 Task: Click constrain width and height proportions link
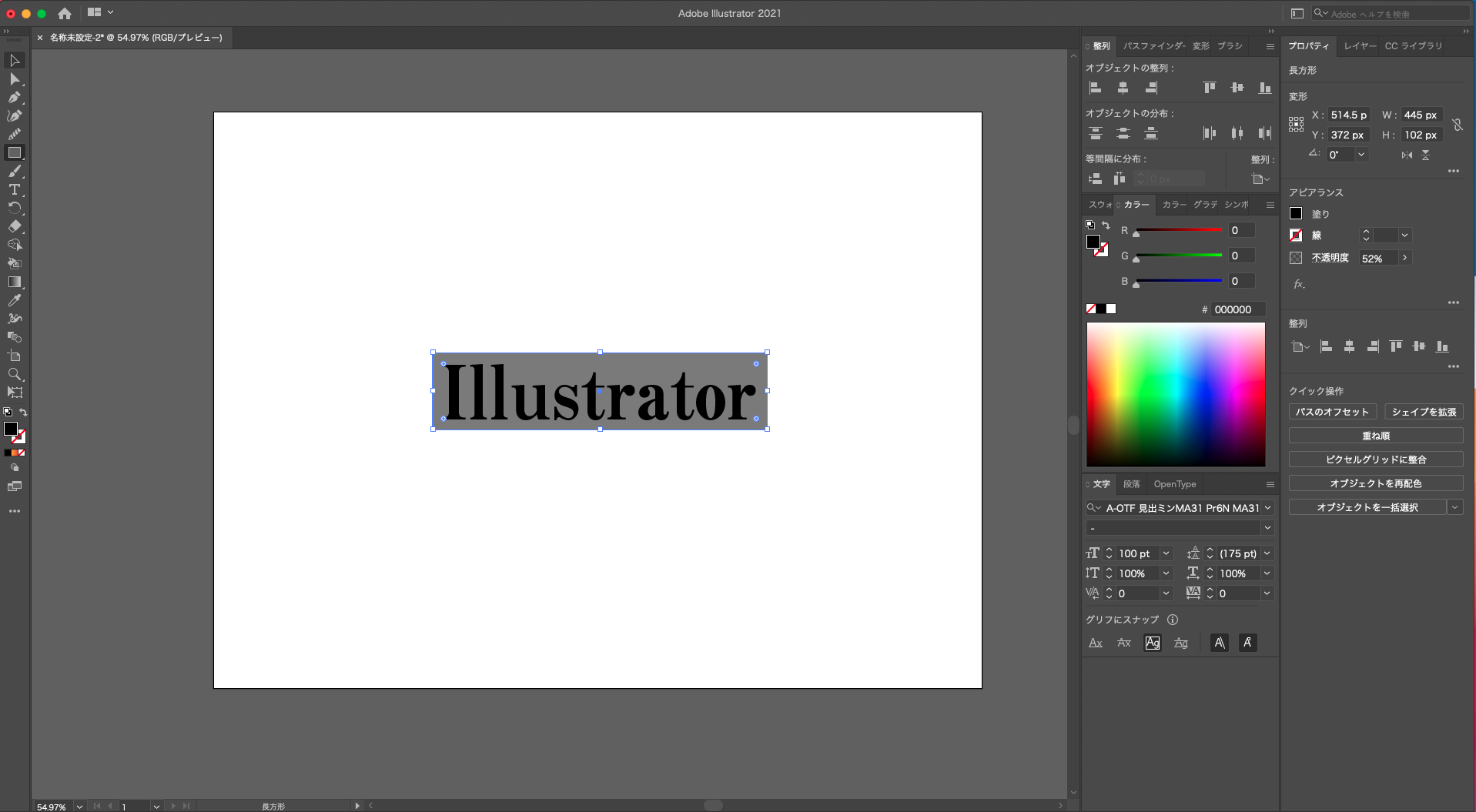(x=1458, y=125)
